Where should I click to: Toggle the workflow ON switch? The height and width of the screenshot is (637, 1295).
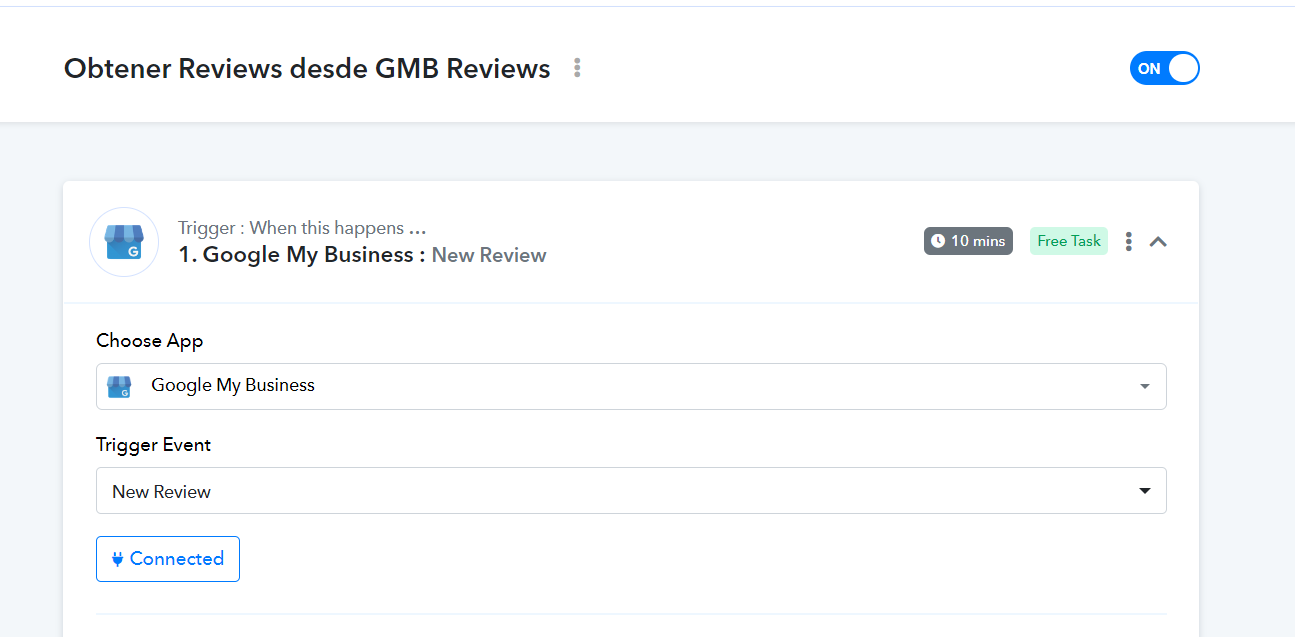pos(1164,68)
